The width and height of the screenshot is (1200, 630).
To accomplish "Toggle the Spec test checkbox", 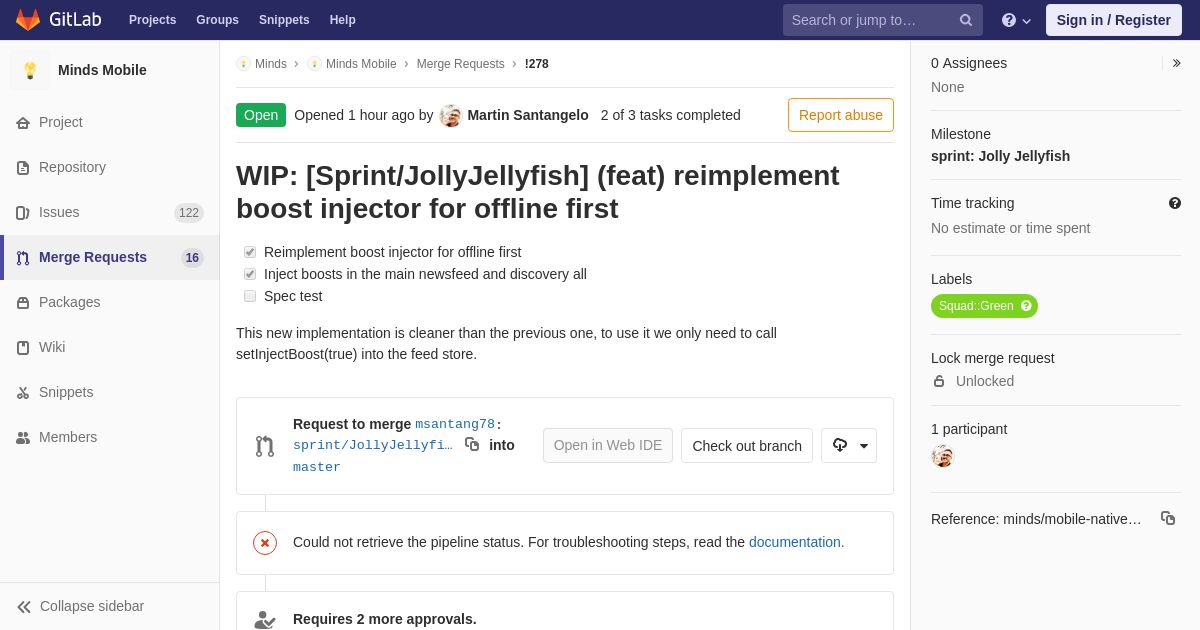I will click(250, 296).
